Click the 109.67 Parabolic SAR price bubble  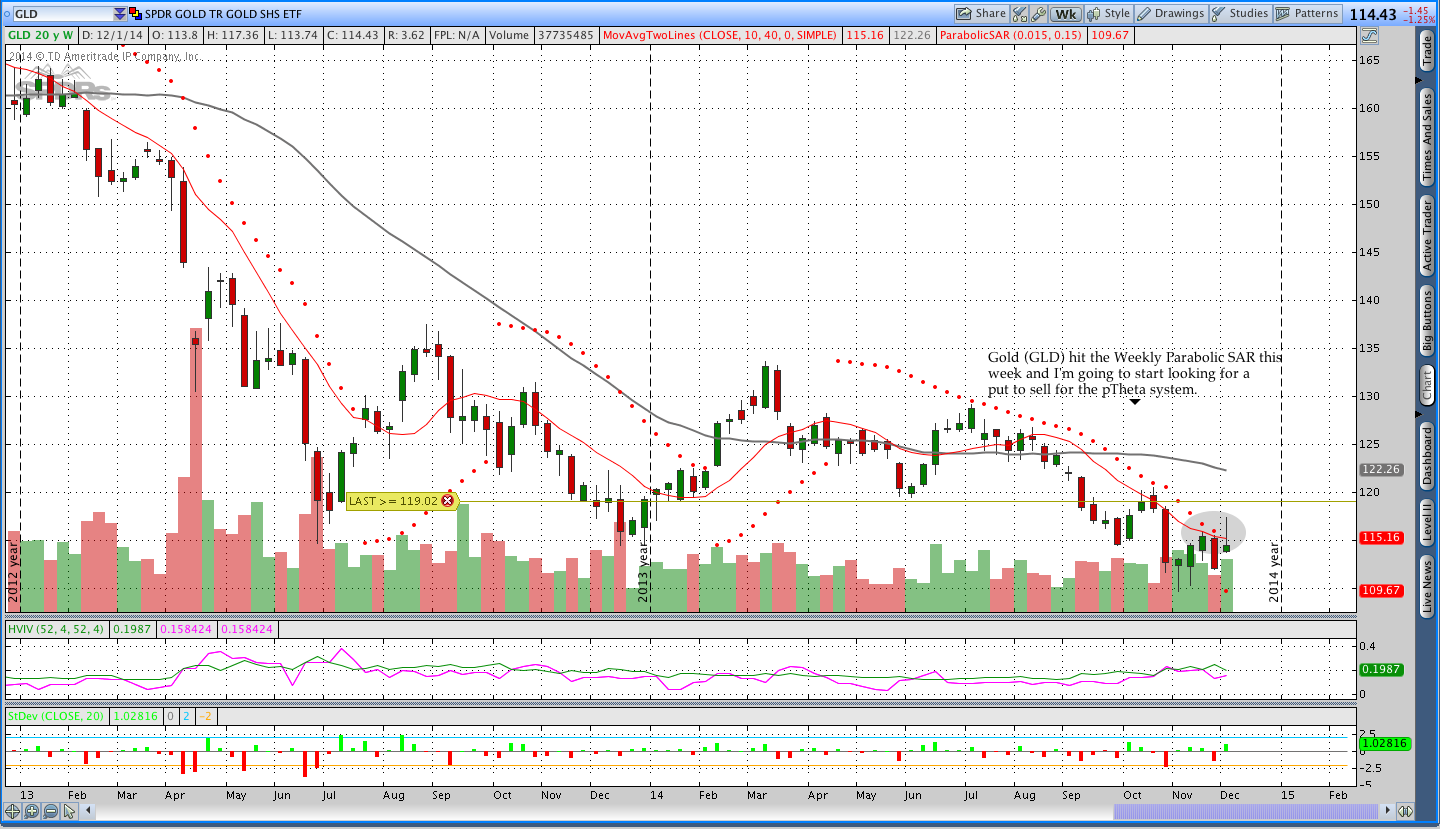click(1380, 590)
